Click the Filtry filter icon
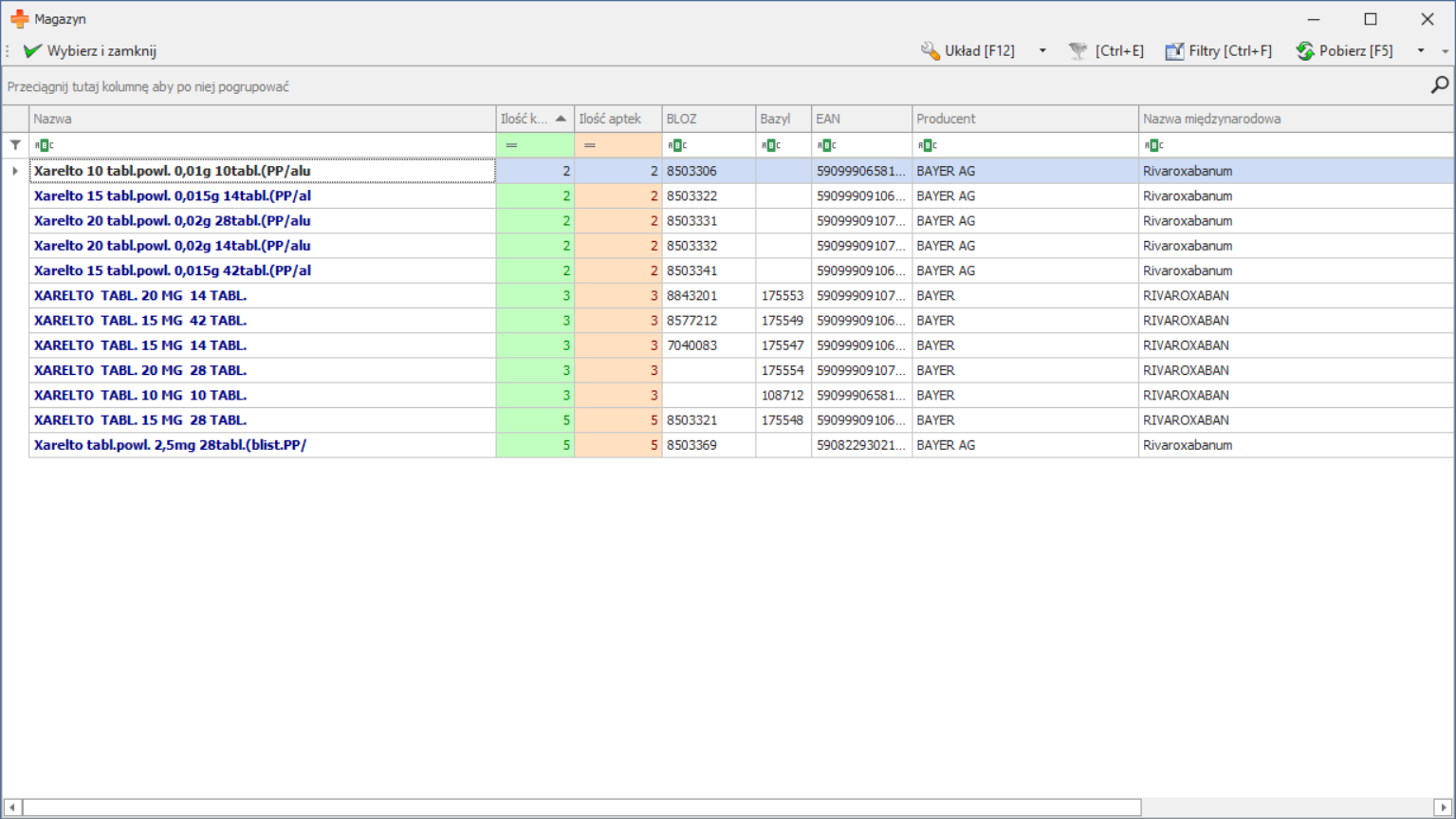Image resolution: width=1456 pixels, height=819 pixels. (1174, 51)
